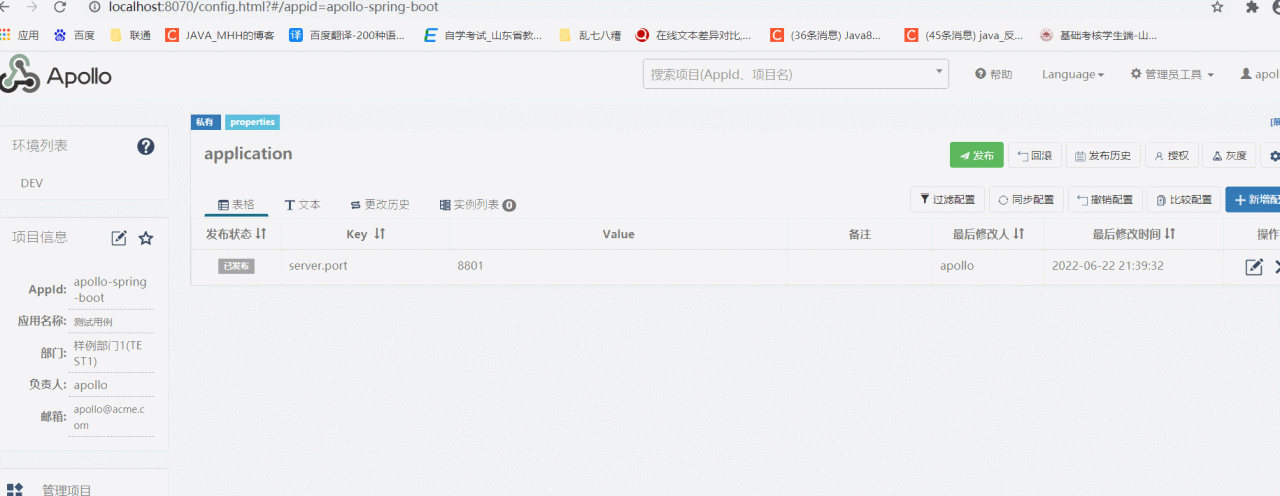The height and width of the screenshot is (496, 1280).
Task: Click the 发布 publish button
Action: pos(977,155)
